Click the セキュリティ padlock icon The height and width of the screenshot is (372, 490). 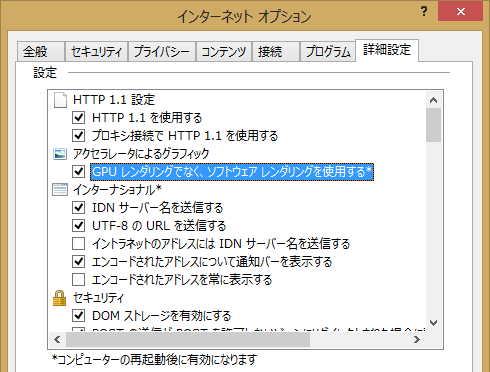pyautogui.click(x=60, y=298)
